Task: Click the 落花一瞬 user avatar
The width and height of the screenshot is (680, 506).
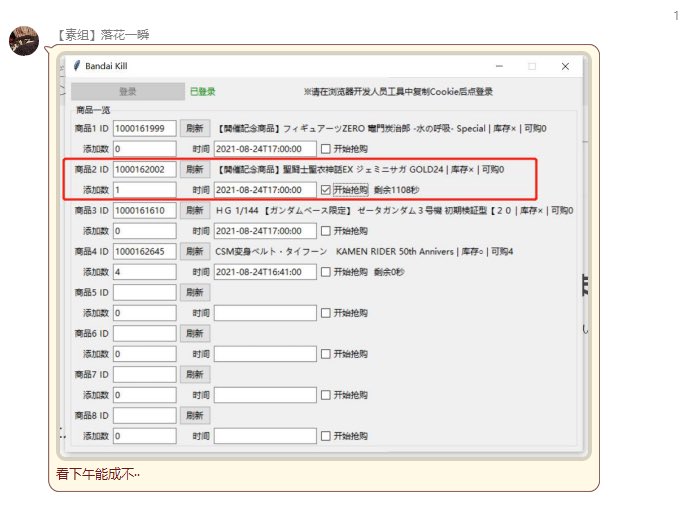Action: [25, 42]
